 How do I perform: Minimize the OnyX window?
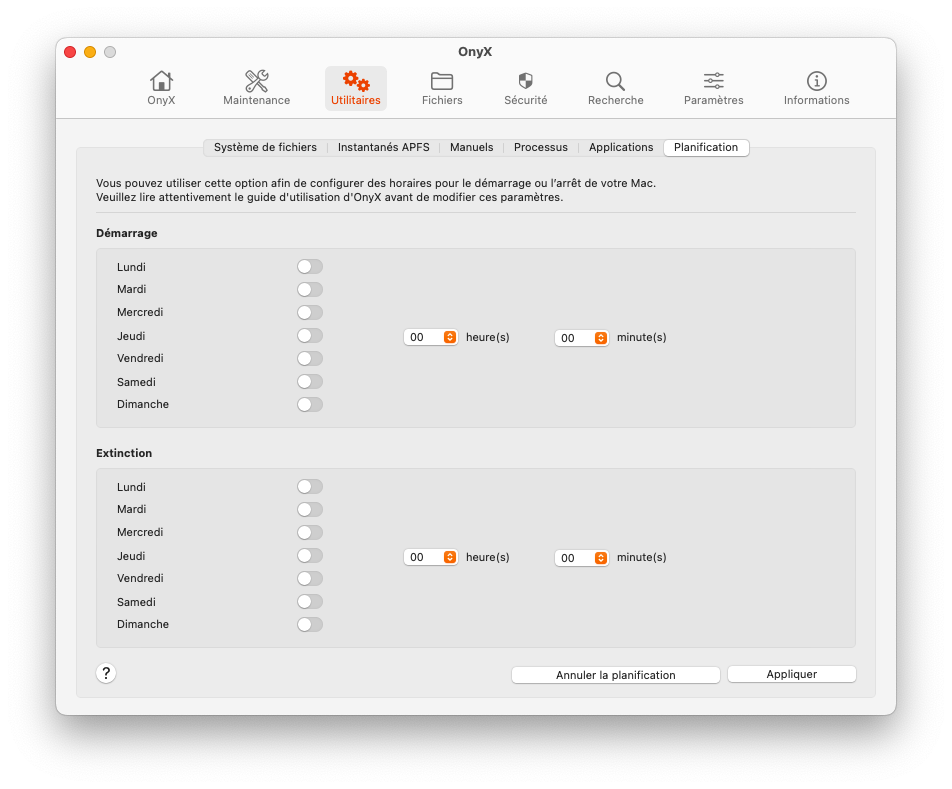(90, 52)
